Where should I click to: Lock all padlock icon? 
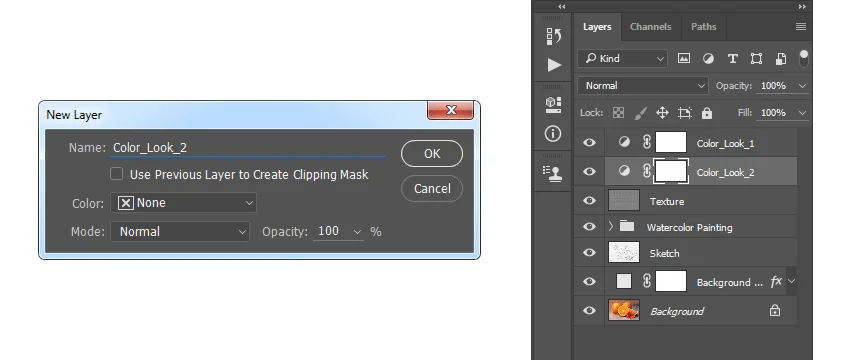pos(706,113)
